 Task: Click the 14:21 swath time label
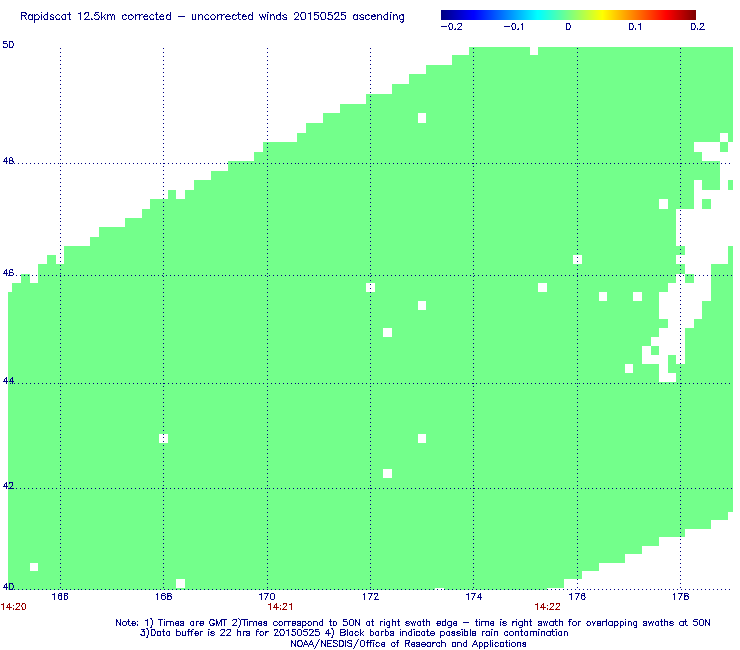(x=280, y=607)
